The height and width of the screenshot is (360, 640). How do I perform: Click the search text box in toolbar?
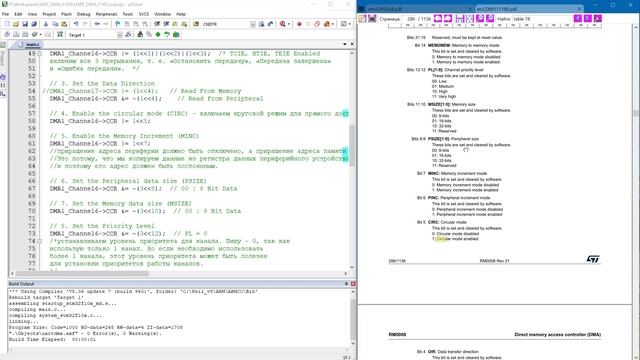226,24
